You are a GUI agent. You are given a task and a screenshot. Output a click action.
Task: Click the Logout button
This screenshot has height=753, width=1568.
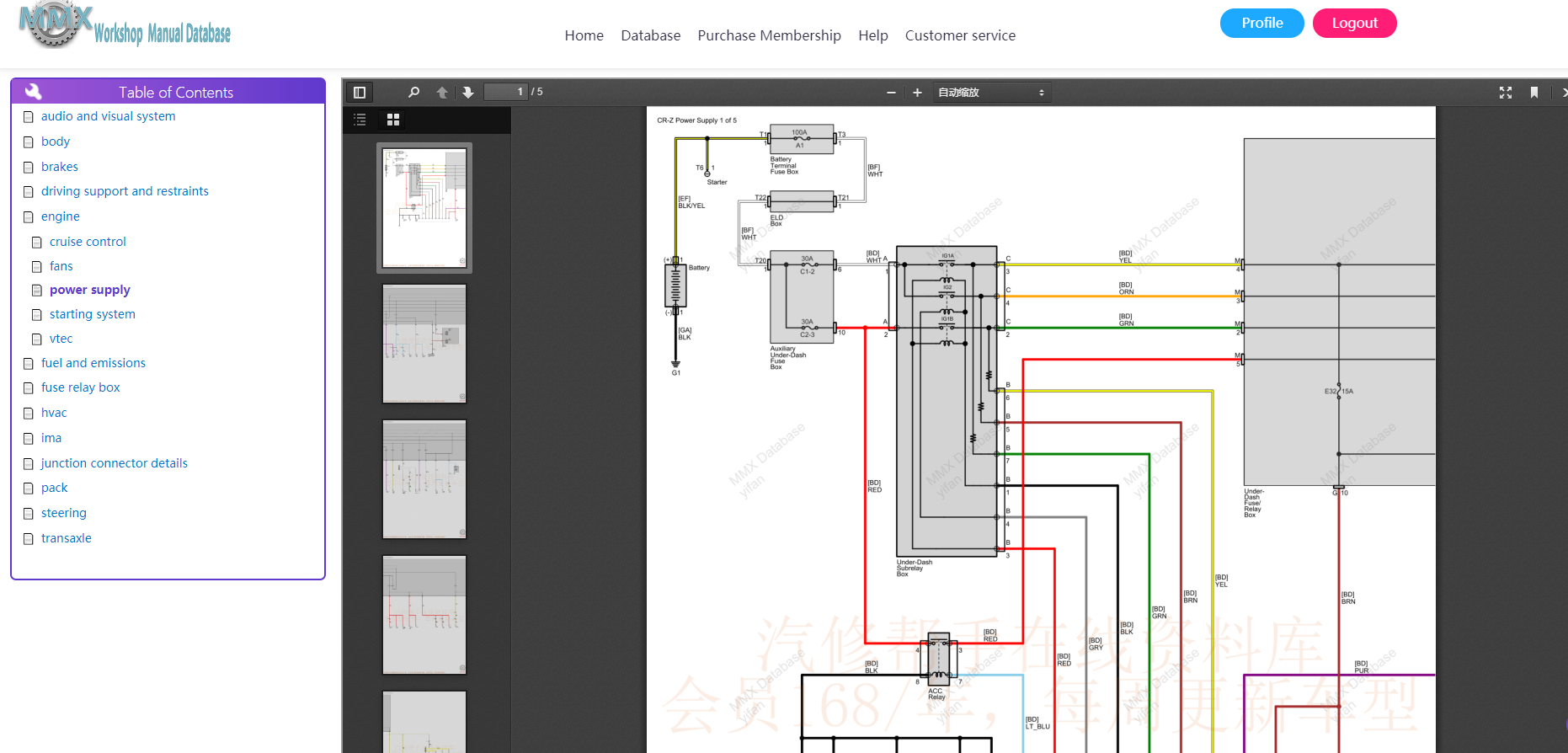coord(1354,23)
